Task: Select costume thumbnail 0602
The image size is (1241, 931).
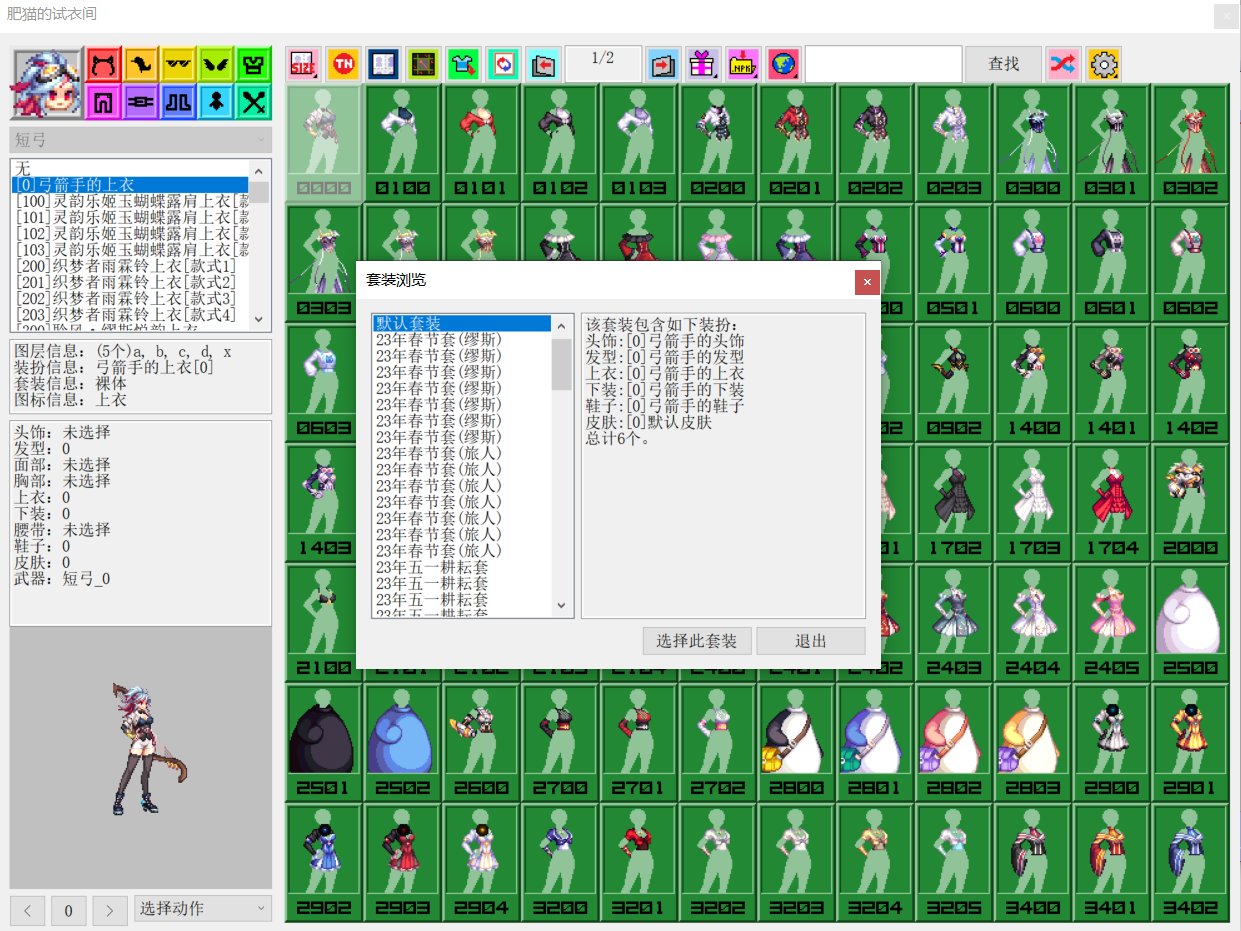Action: [x=1191, y=263]
